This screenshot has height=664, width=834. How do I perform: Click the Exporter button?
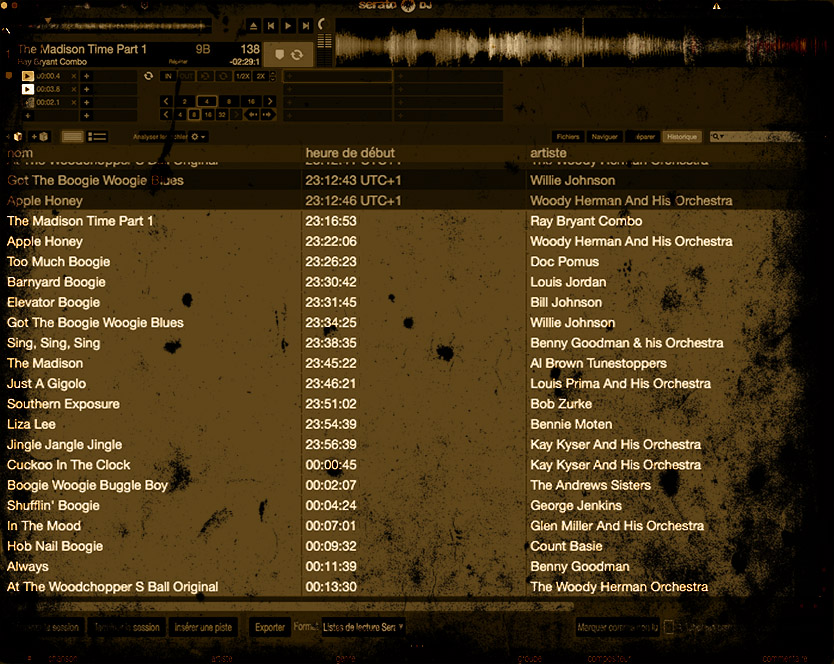point(270,627)
